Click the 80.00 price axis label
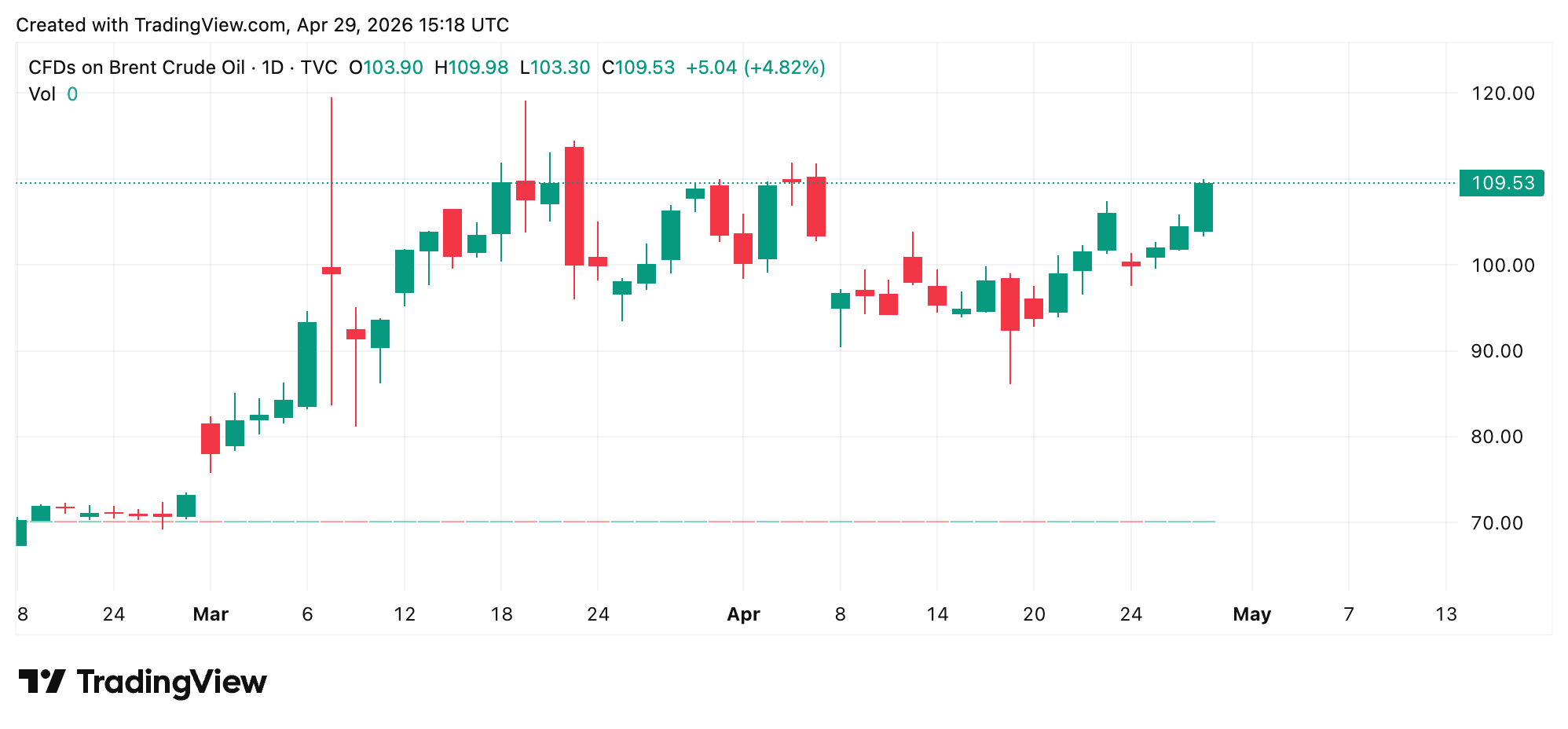1568x729 pixels. coord(1497,437)
